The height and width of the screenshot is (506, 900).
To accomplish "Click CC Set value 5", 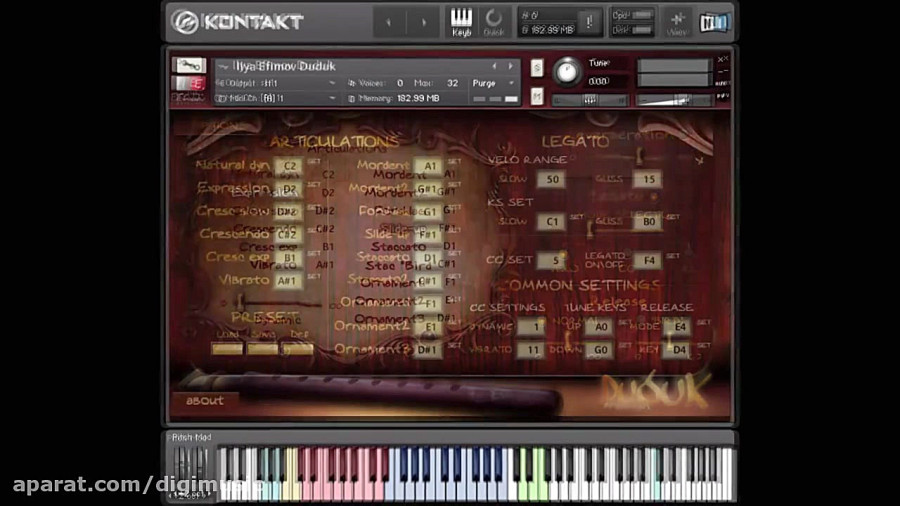I will [553, 260].
